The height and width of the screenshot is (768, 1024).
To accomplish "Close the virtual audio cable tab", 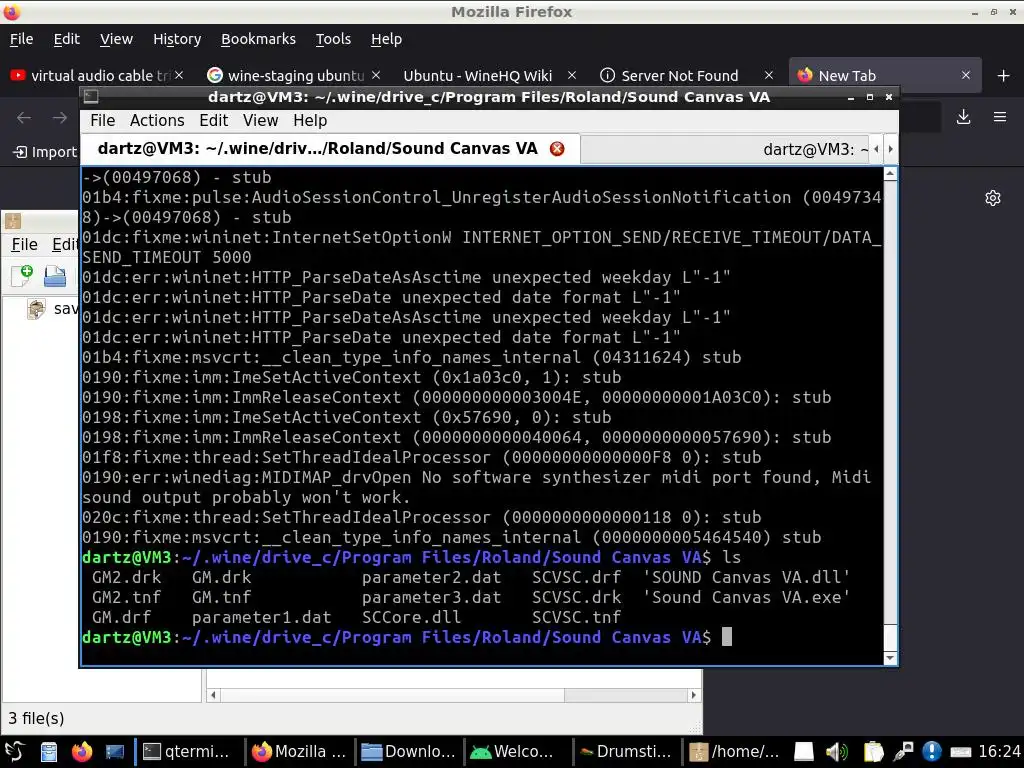I will click(x=179, y=75).
